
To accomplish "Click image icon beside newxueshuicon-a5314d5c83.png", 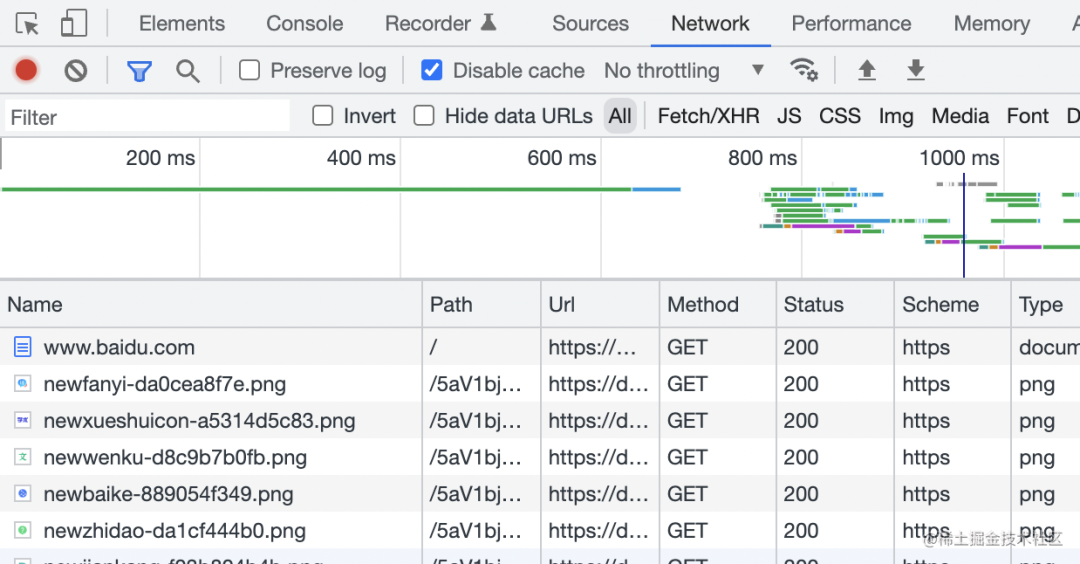I will [23, 420].
